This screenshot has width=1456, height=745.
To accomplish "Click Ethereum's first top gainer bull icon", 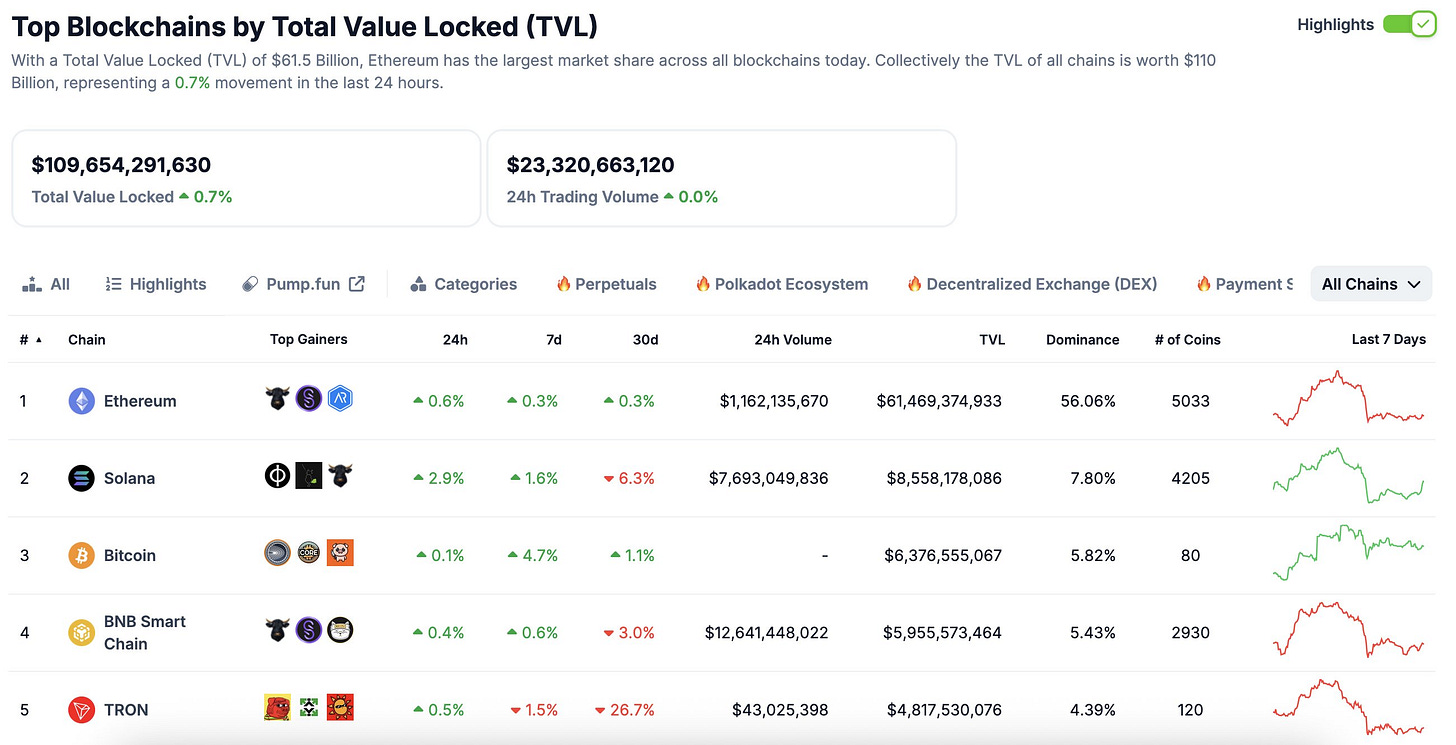I will 277,399.
